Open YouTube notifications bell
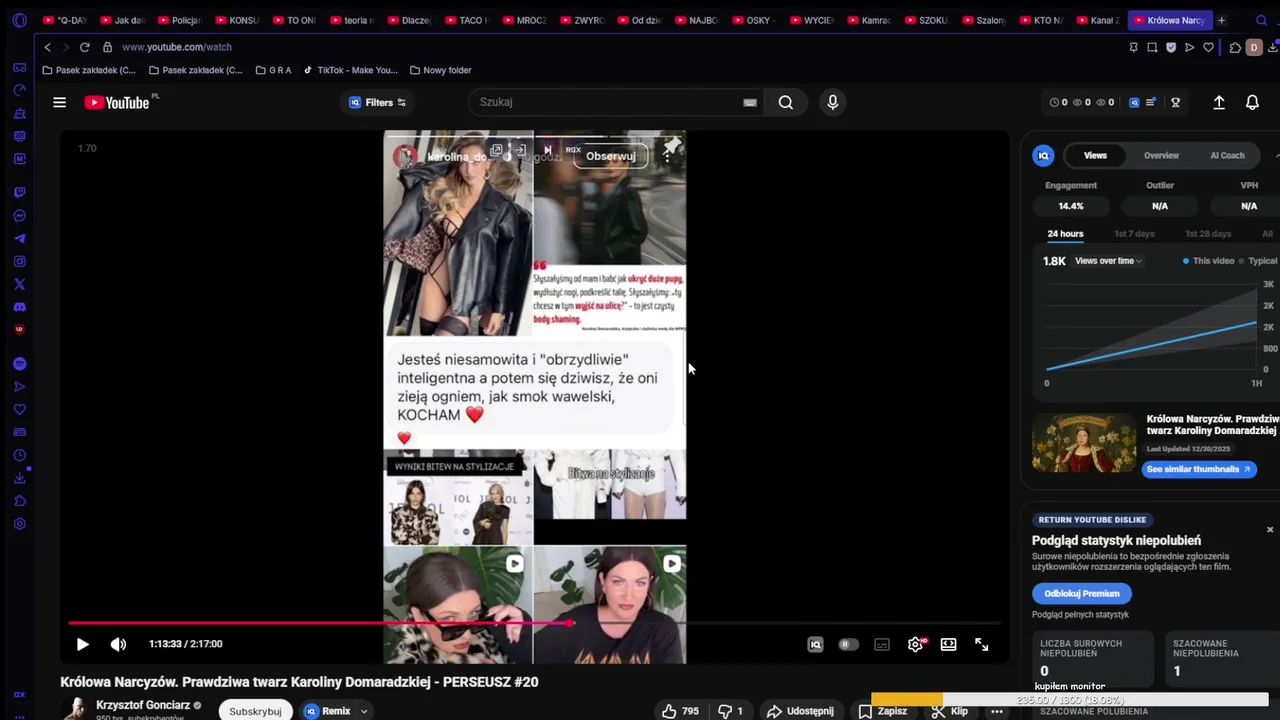Screen dimensions: 1280x720 click(1252, 102)
